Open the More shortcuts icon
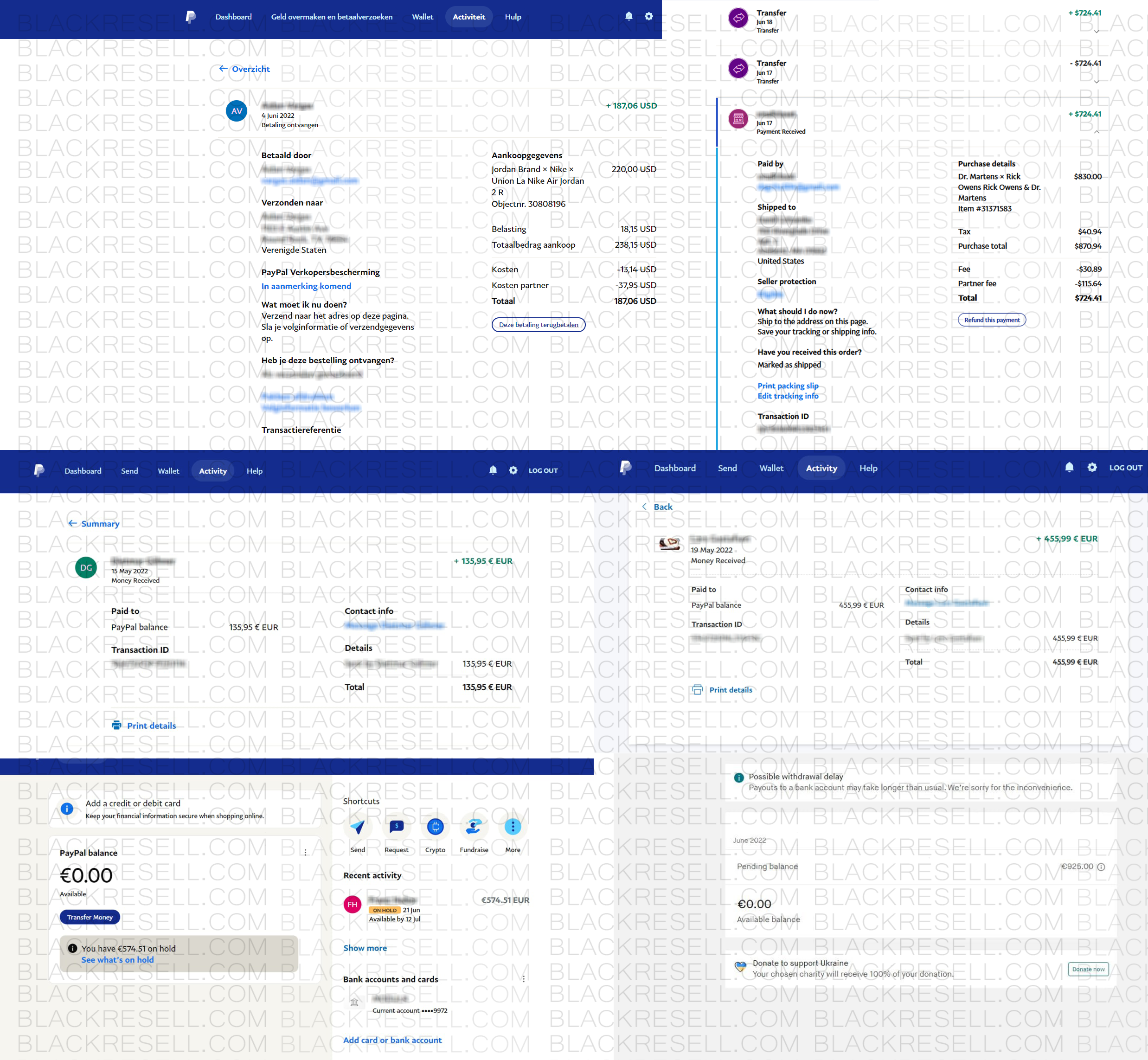The image size is (1148, 1060). tap(513, 827)
